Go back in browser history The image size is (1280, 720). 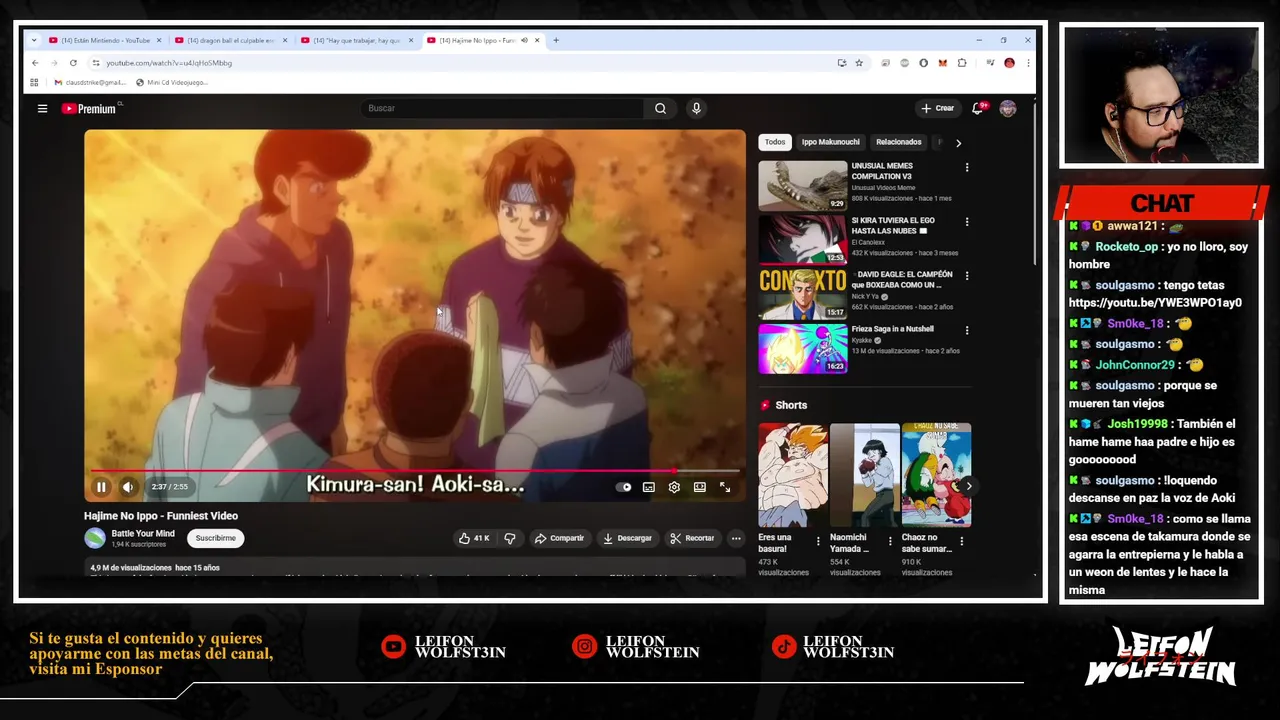(x=34, y=62)
